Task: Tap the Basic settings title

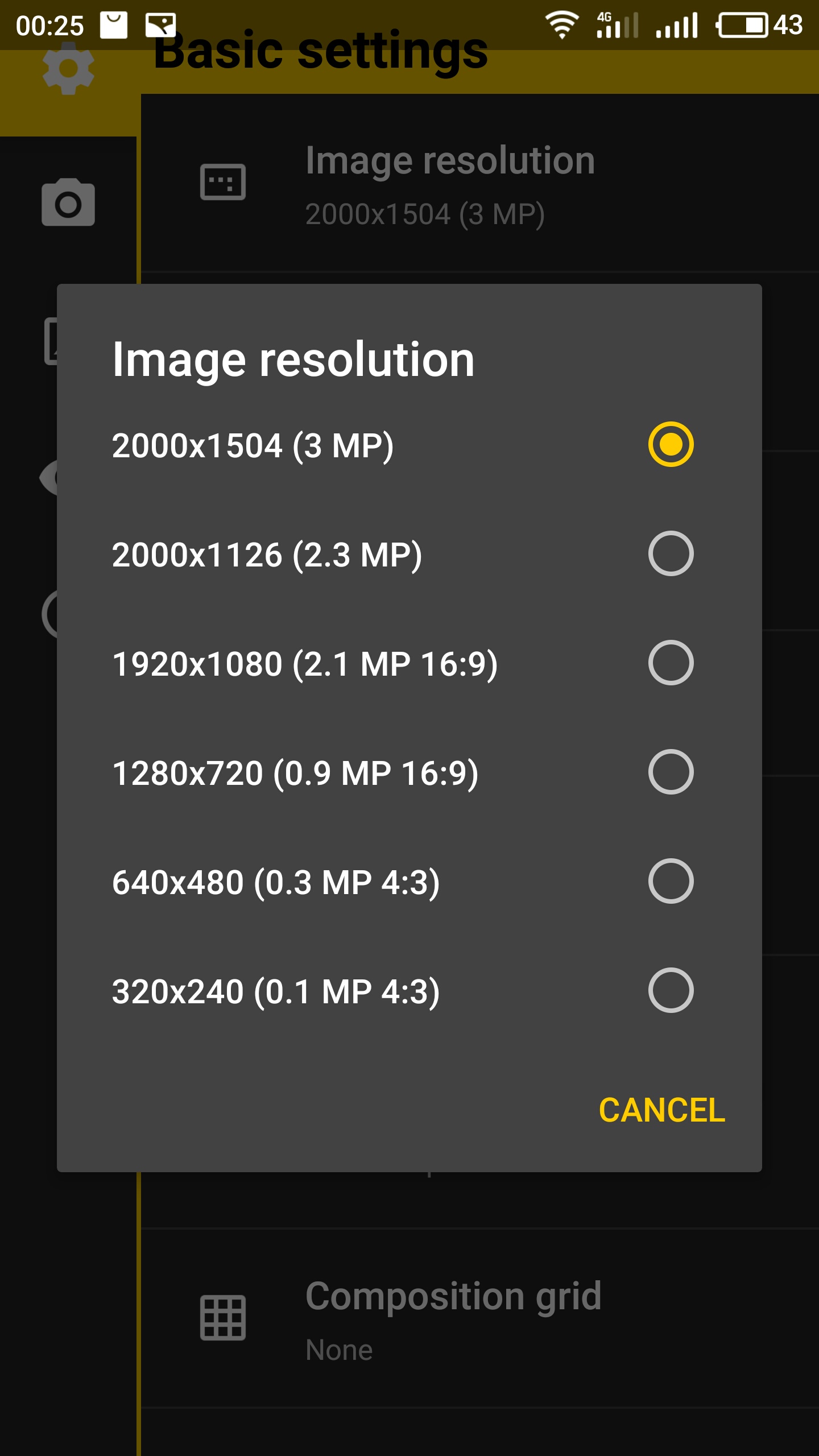Action: [x=321, y=51]
